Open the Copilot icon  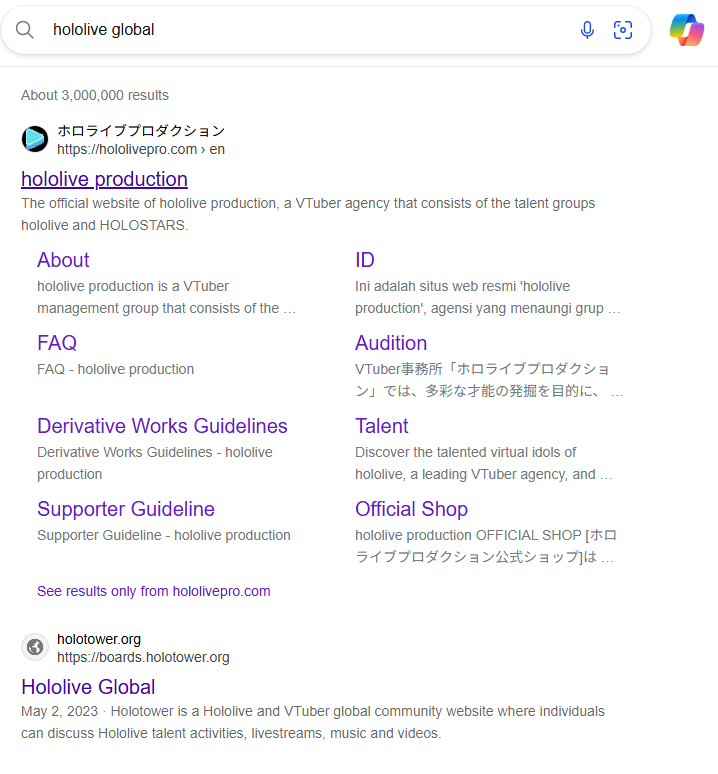686,30
